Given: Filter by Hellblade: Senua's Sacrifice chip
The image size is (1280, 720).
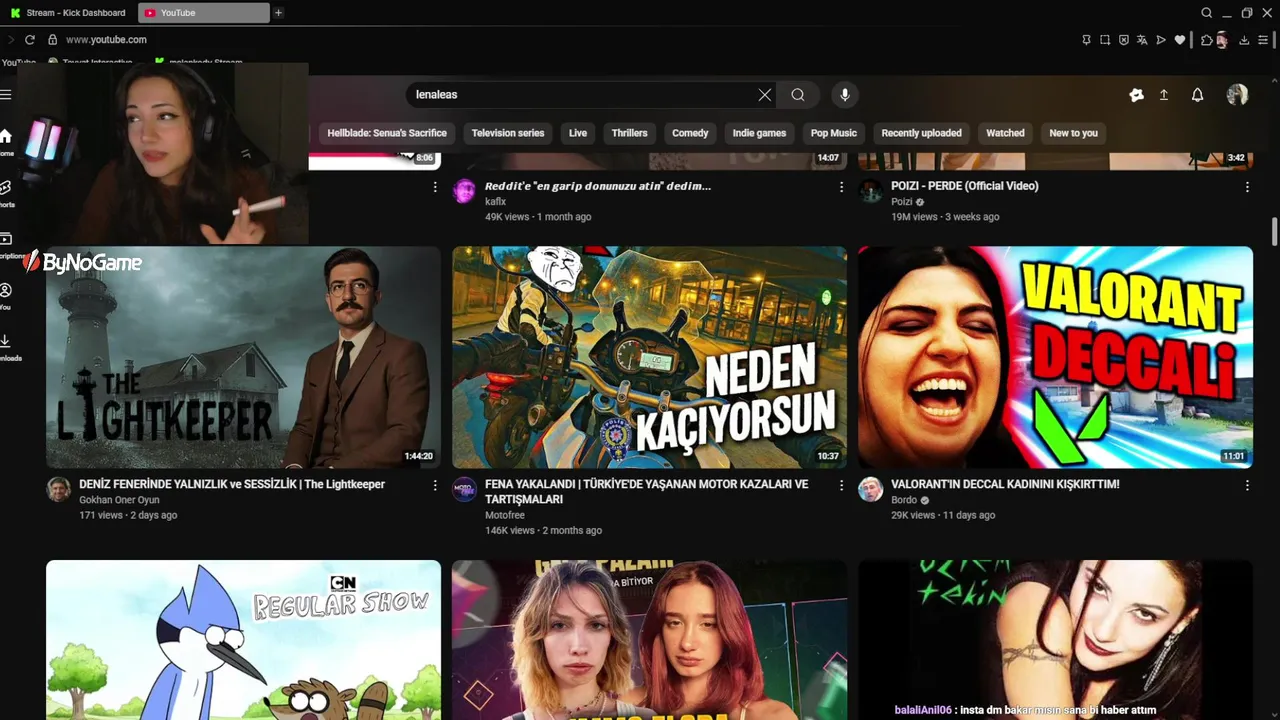Looking at the screenshot, I should coord(387,133).
